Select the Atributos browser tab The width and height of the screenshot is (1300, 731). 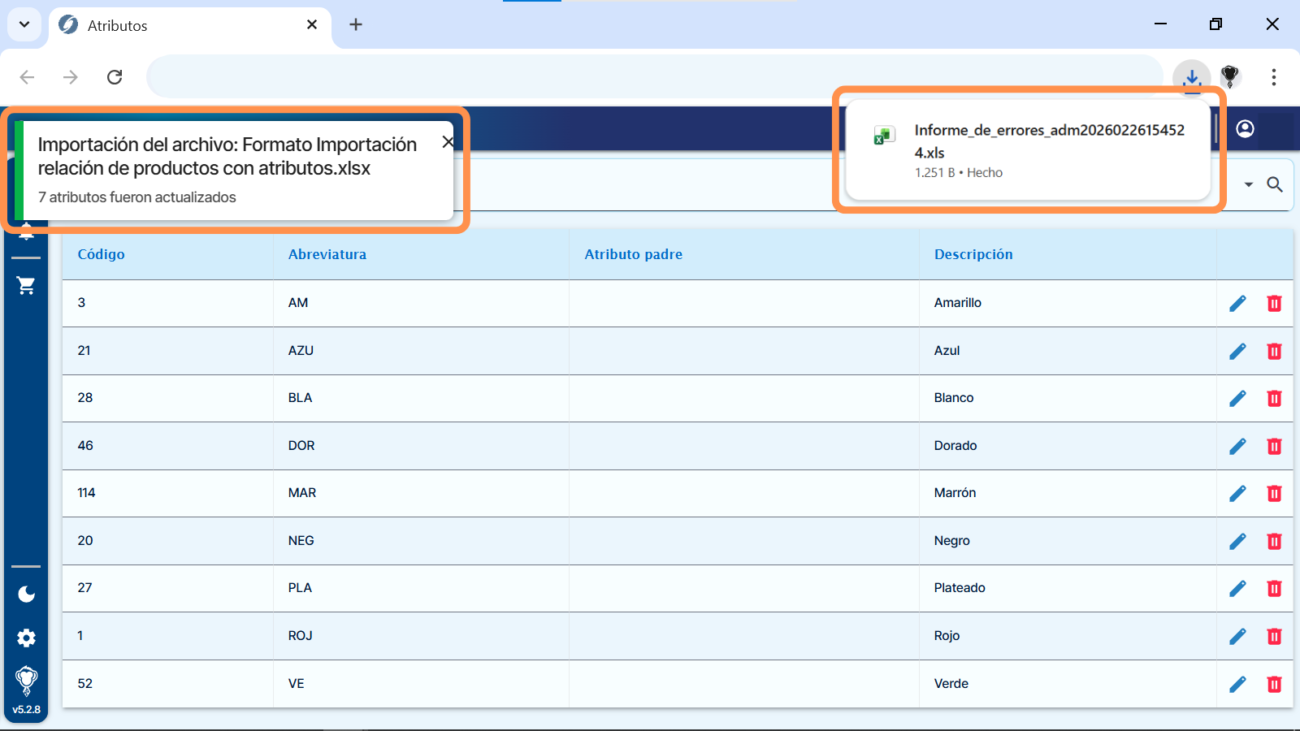tap(180, 25)
